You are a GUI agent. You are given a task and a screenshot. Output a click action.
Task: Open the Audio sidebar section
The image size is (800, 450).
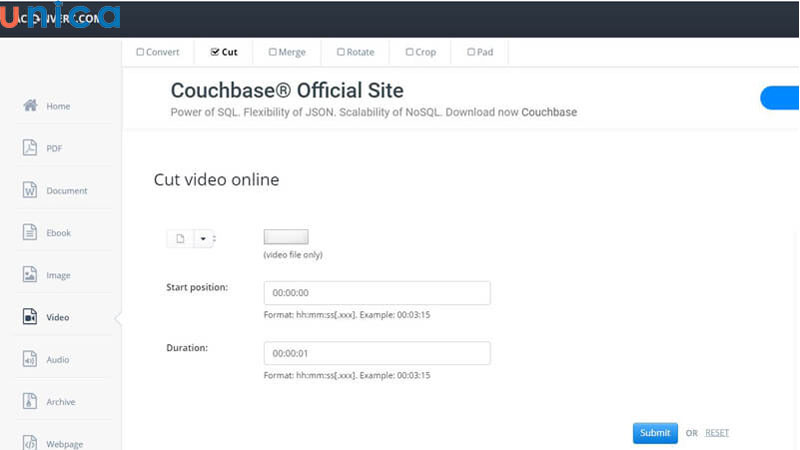click(58, 360)
